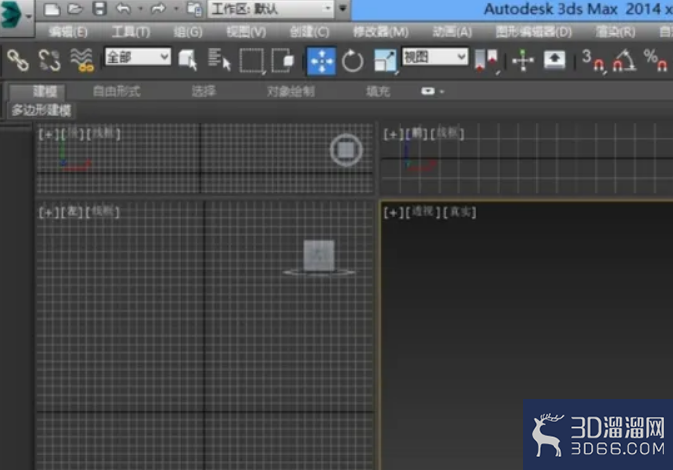The height and width of the screenshot is (470, 673).
Task: Open the 渲染(R) menu
Action: point(615,32)
